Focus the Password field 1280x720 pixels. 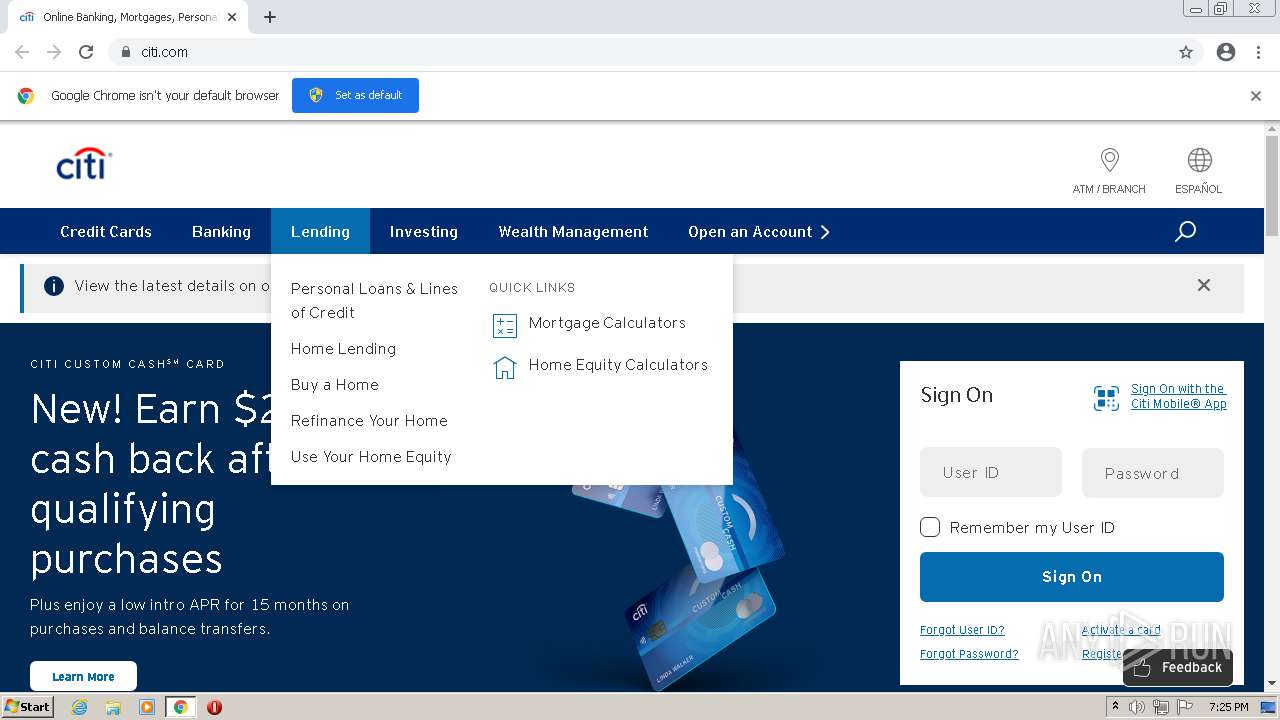(1153, 473)
